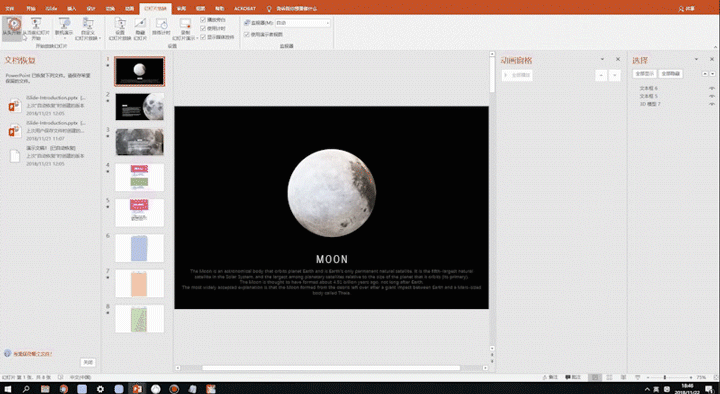Open the File (文件) tab
Viewport: 720px width, 394px height.
10,8
